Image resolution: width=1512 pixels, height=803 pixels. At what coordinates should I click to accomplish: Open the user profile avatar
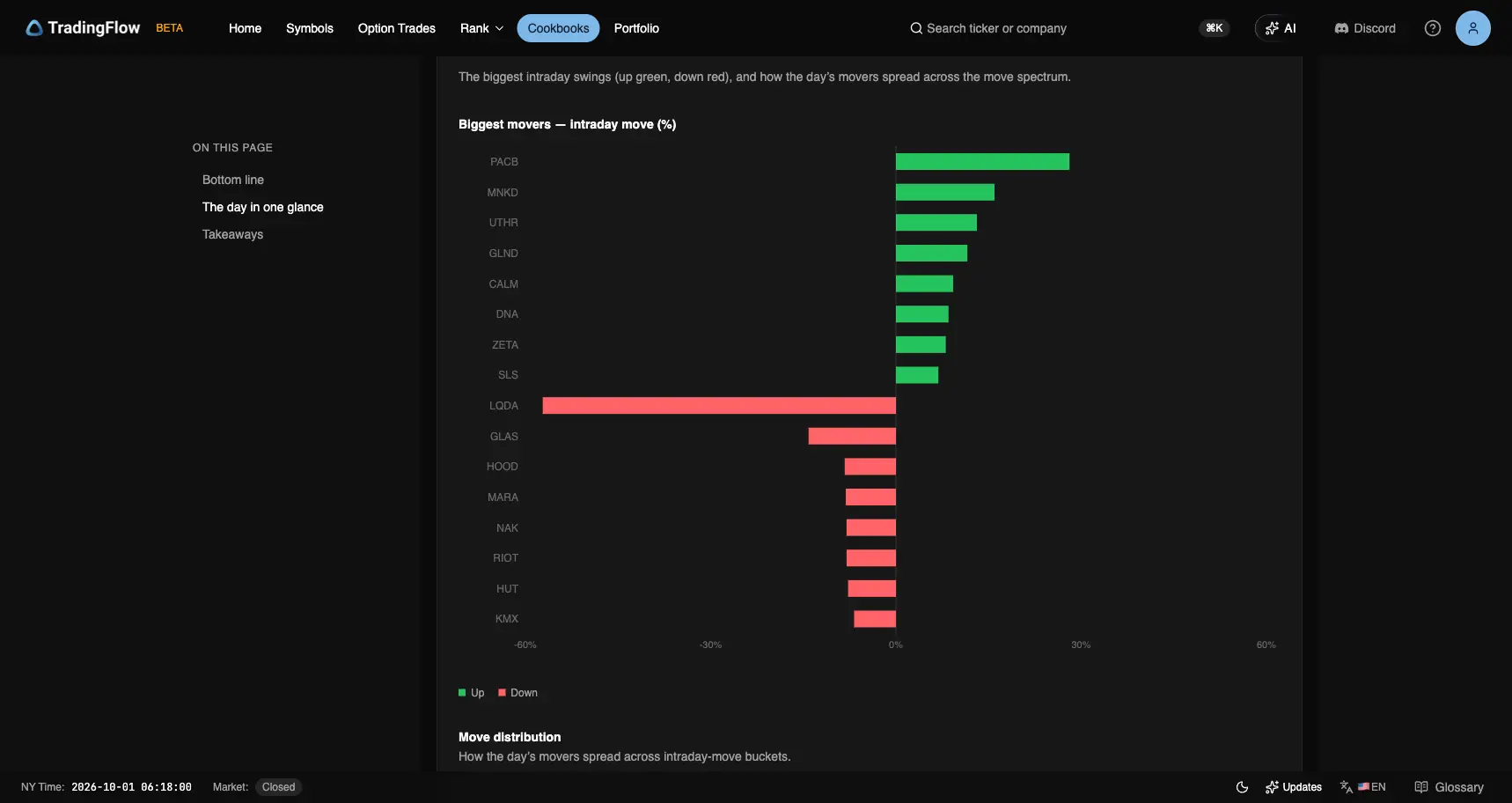pos(1473,28)
